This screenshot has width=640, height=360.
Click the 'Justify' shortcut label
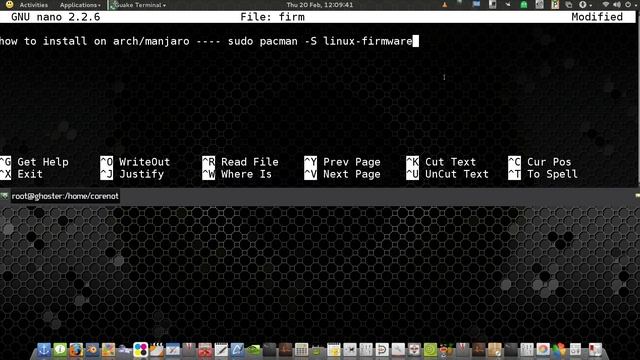[x=142, y=174]
